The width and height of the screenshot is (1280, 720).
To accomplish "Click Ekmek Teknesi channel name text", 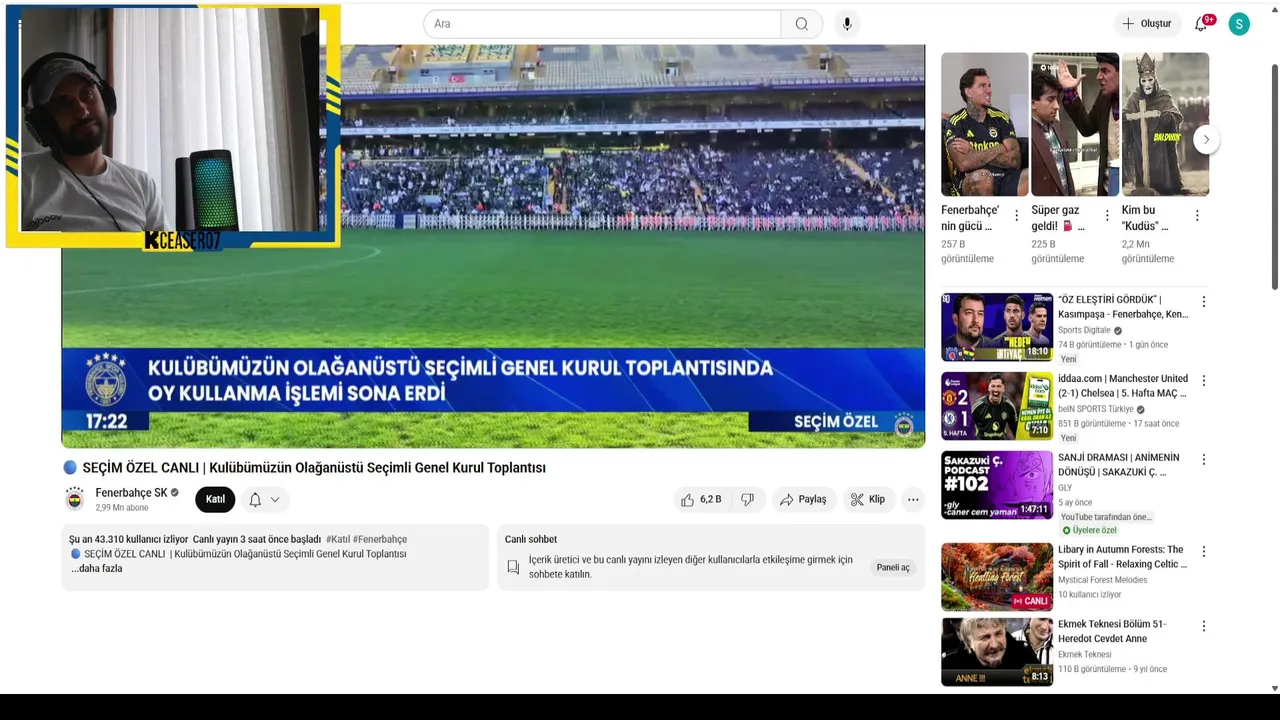I will click(1085, 654).
